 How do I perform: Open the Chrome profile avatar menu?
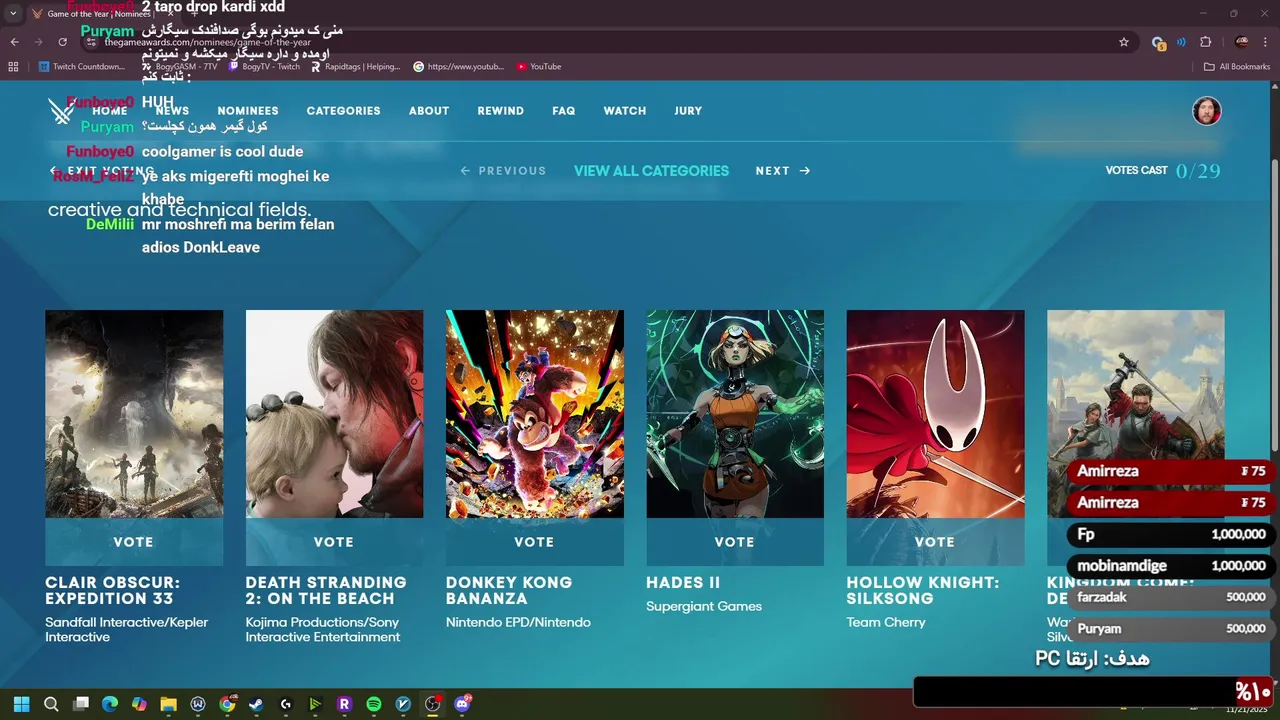click(x=1241, y=42)
